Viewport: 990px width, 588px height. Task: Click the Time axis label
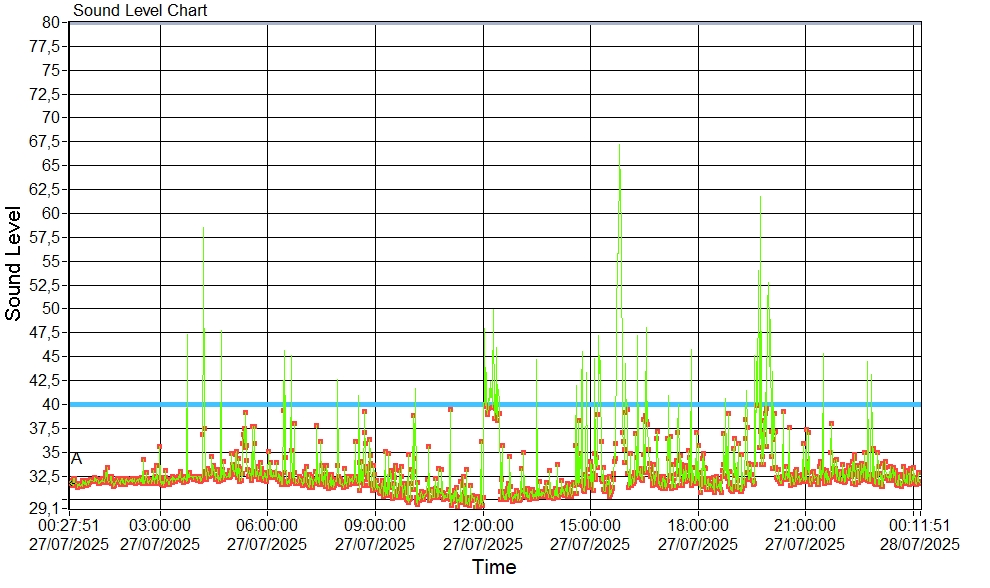click(494, 568)
